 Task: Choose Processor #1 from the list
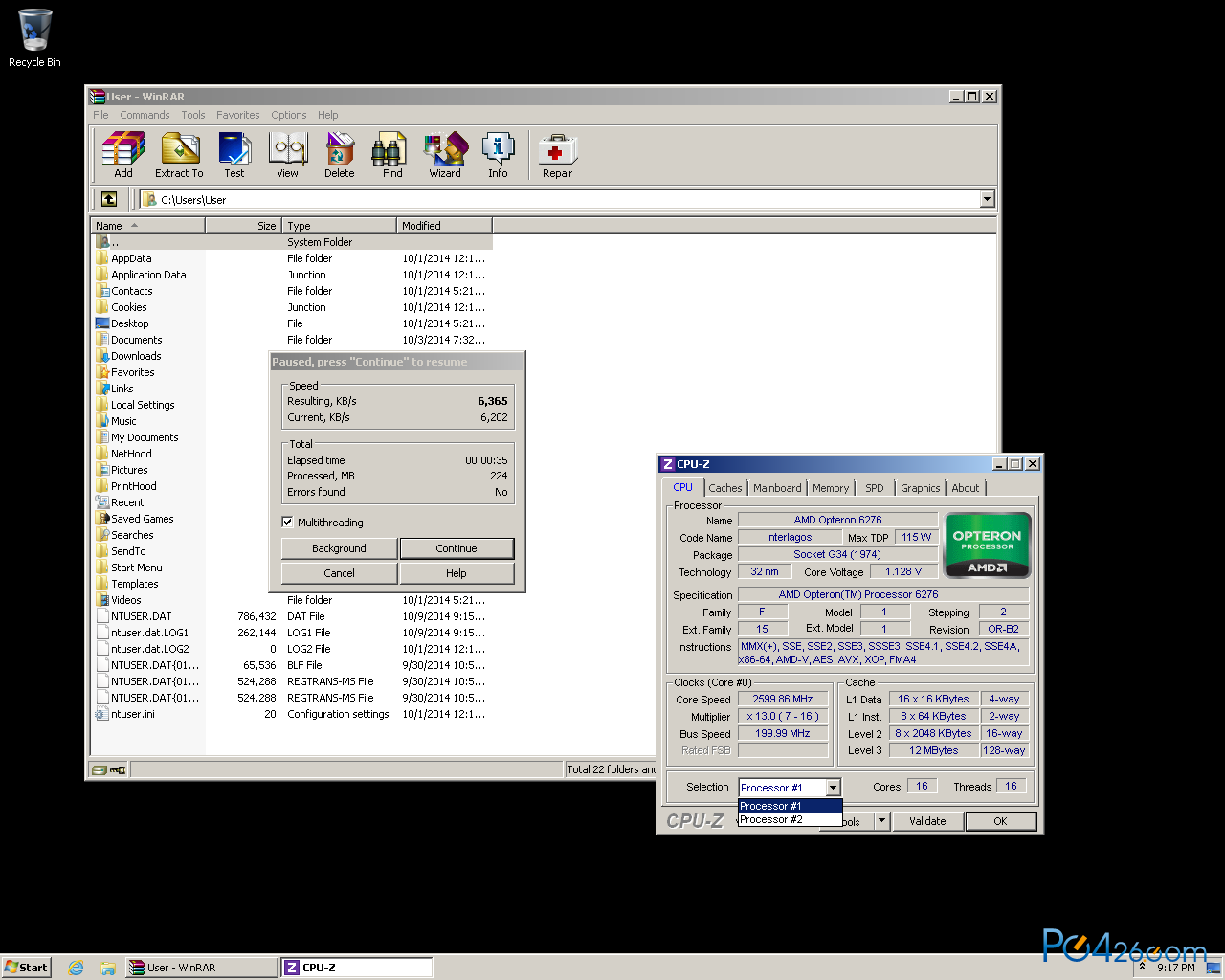pyautogui.click(x=790, y=806)
